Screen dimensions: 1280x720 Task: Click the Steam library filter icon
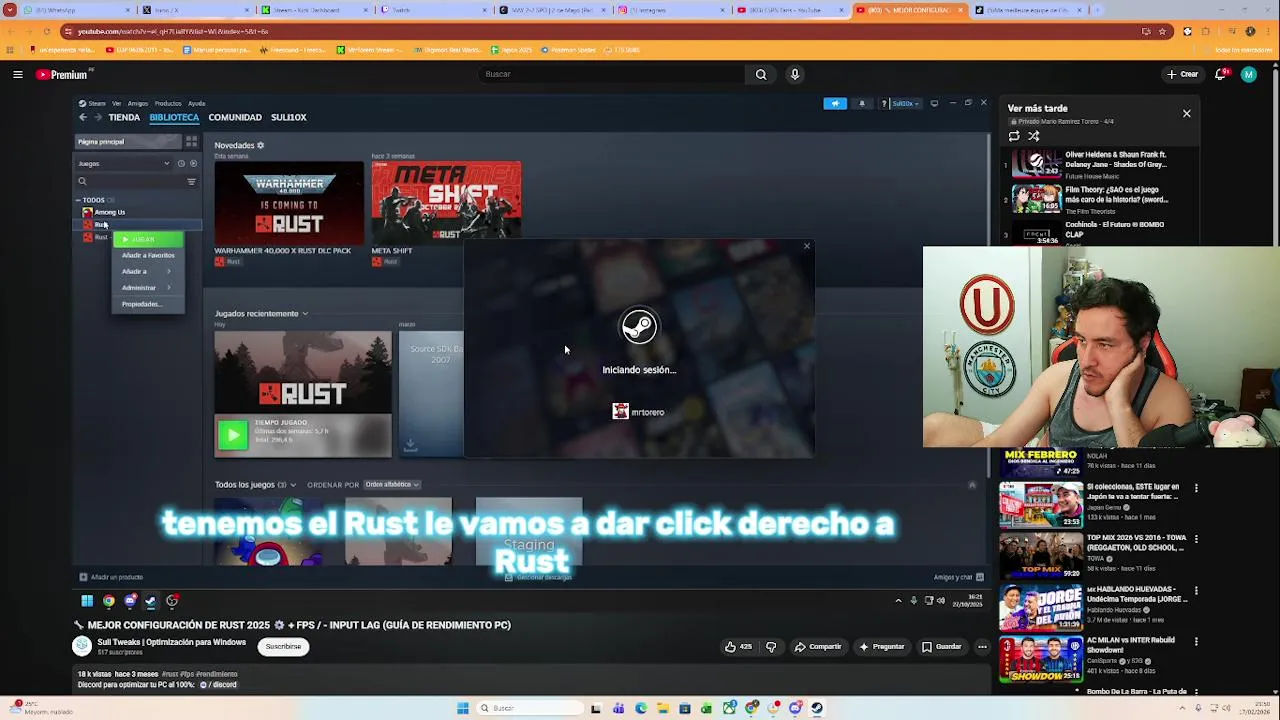(191, 182)
